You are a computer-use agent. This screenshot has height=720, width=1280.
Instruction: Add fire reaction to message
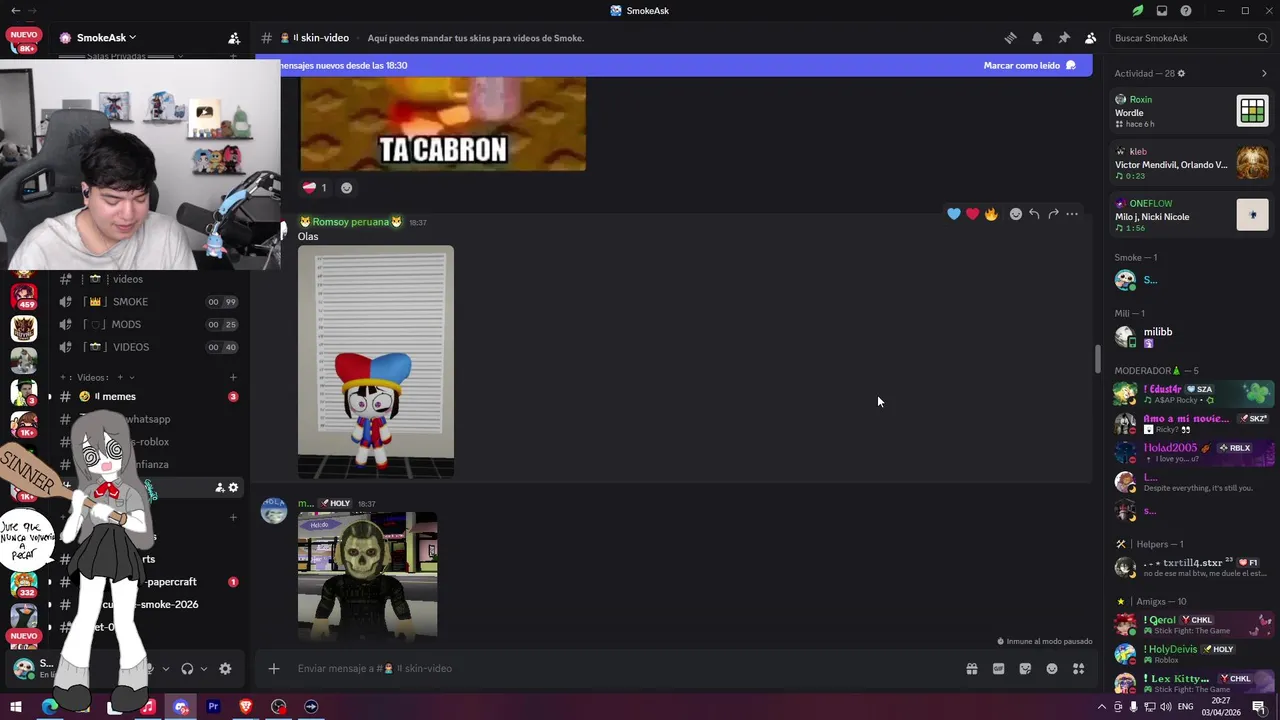[x=991, y=214]
